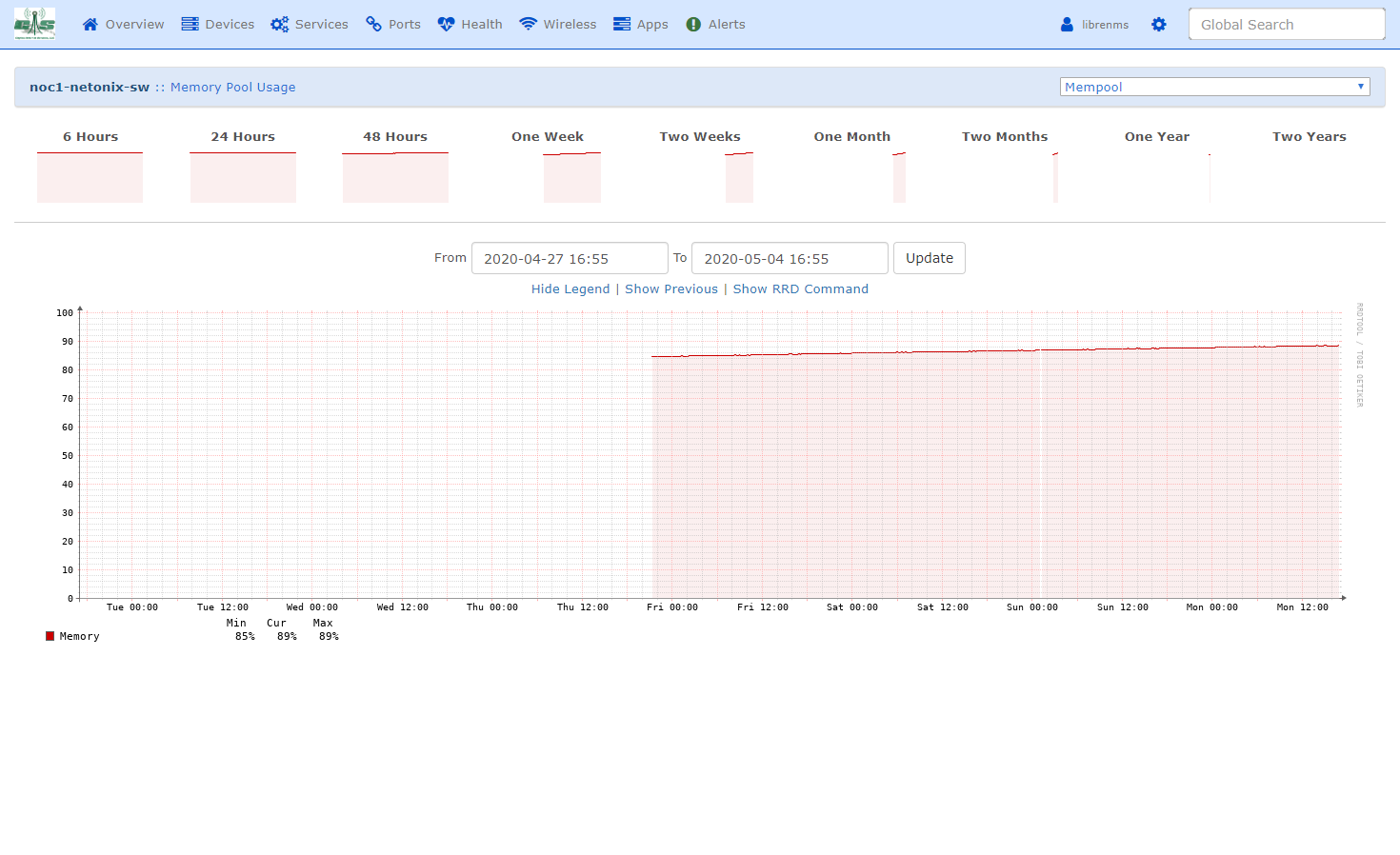Click the LibreNMS logo icon

pyautogui.click(x=34, y=24)
